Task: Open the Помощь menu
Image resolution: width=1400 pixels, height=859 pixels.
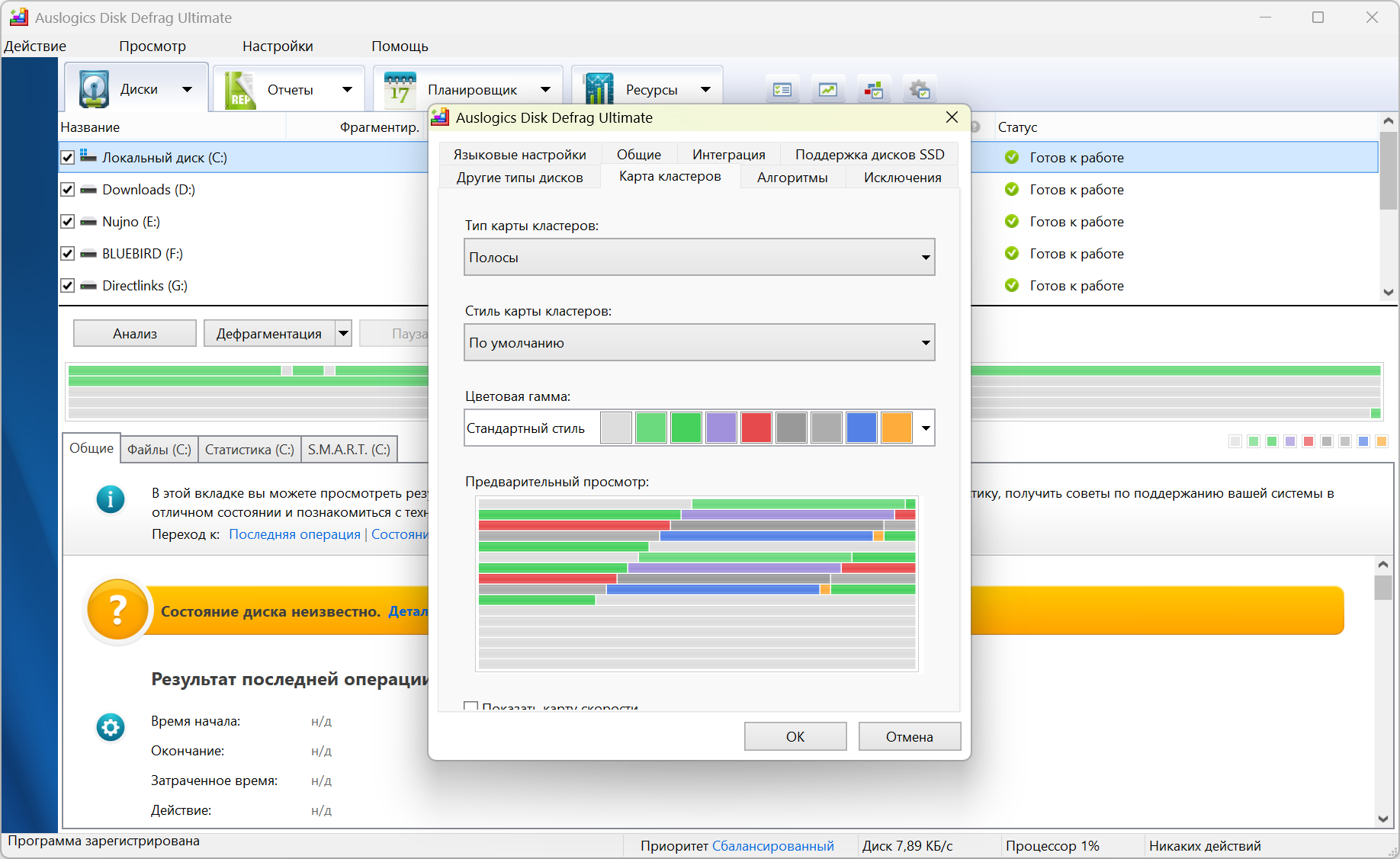Action: pyautogui.click(x=400, y=46)
